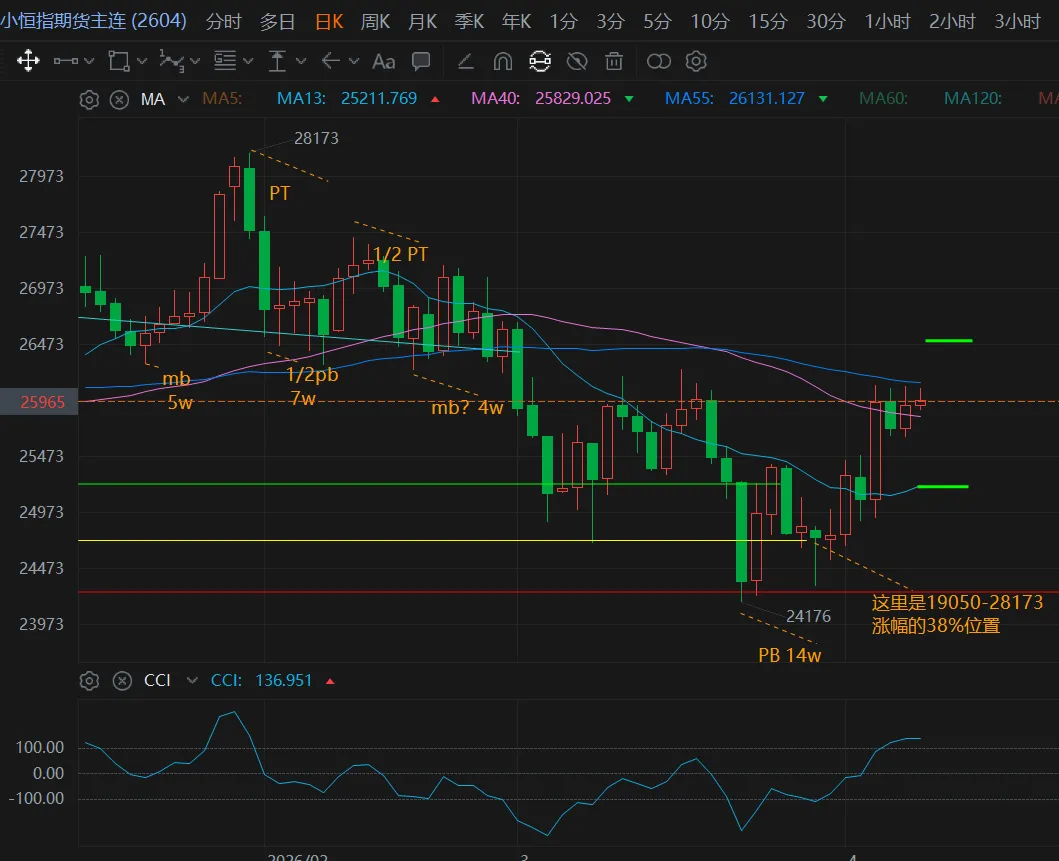This screenshot has height=861, width=1059.
Task: Open CCI indicator settings gear
Action: (89, 681)
